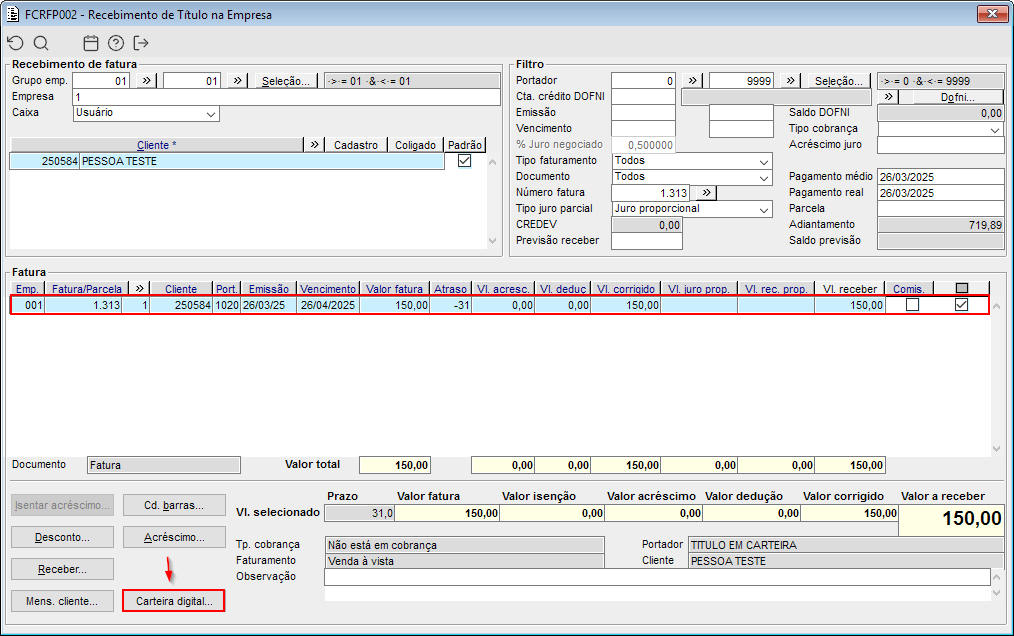Click Seleção button in Recebimento de fatura

285,81
